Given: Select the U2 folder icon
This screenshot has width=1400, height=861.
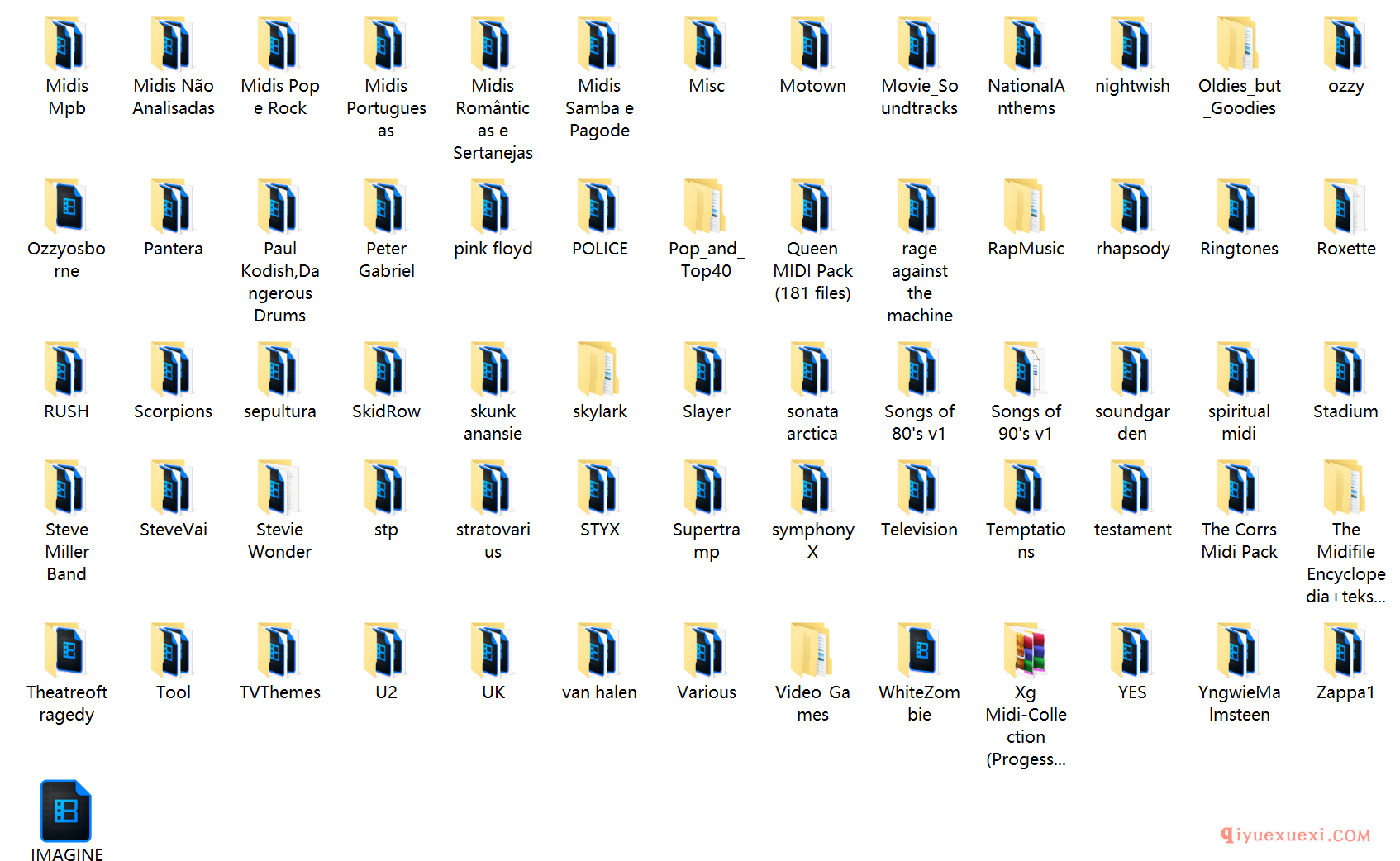Looking at the screenshot, I should pos(386,651).
